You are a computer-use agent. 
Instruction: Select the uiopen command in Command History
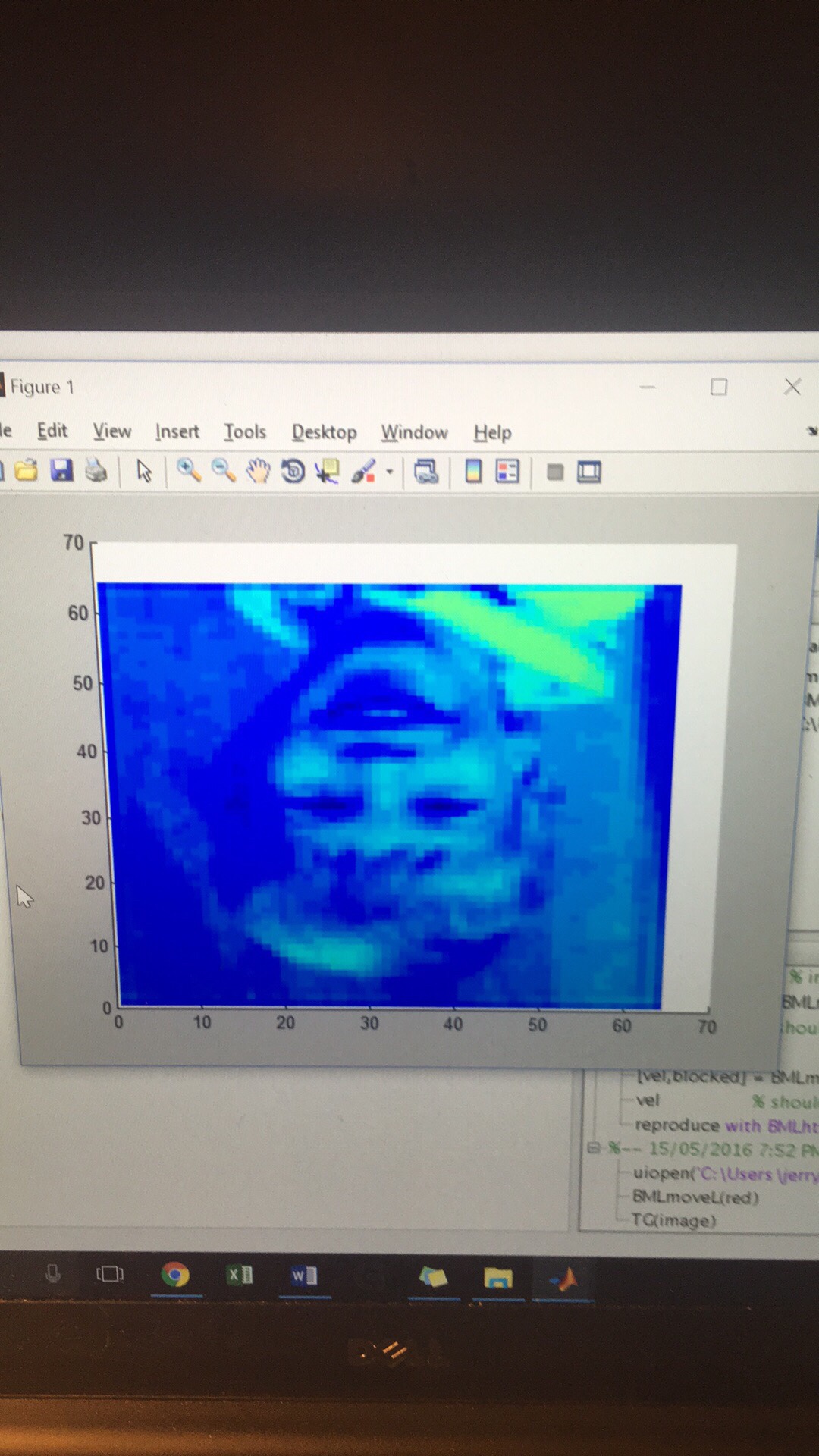pos(726,1174)
